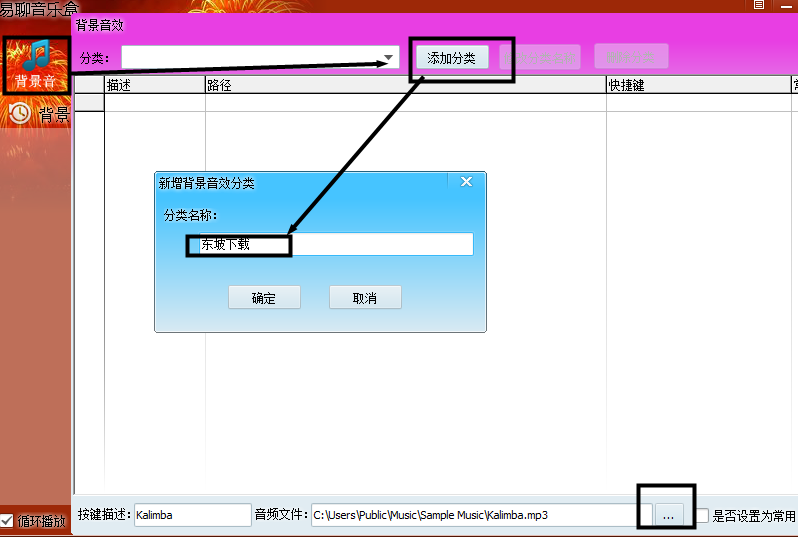
Task: Click the 分类 combo box field
Action: 250,59
